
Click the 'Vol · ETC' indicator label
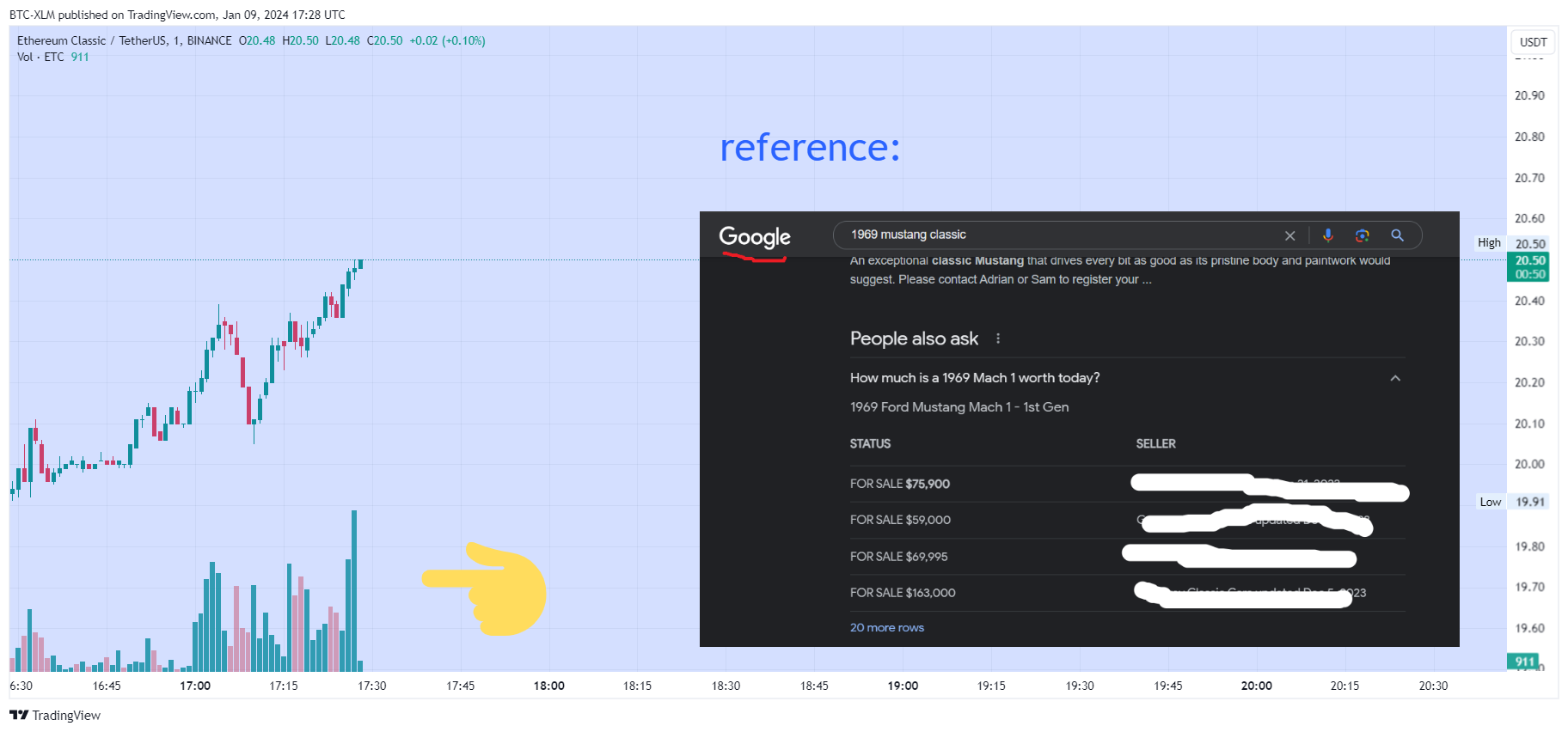(x=40, y=57)
